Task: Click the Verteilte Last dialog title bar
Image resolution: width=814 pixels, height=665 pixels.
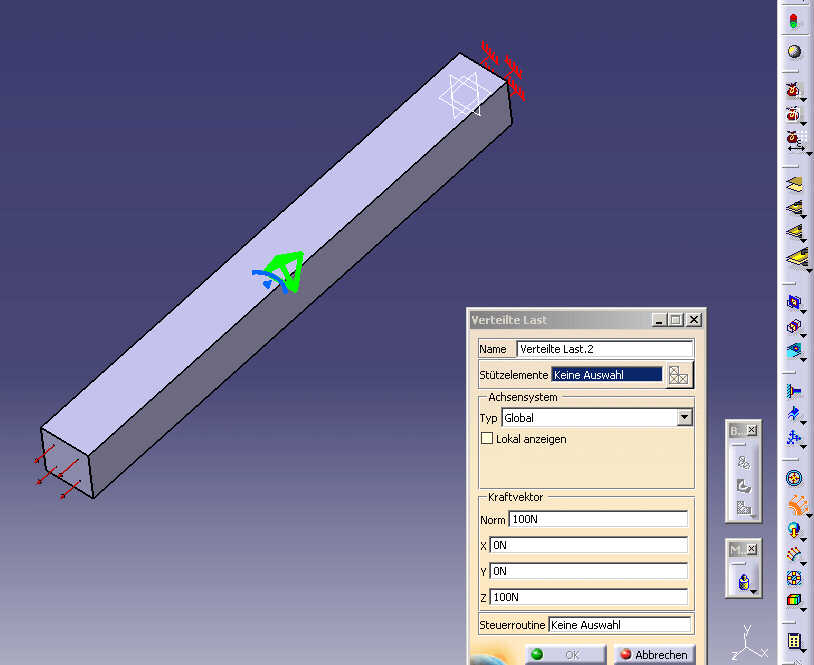Action: click(560, 320)
